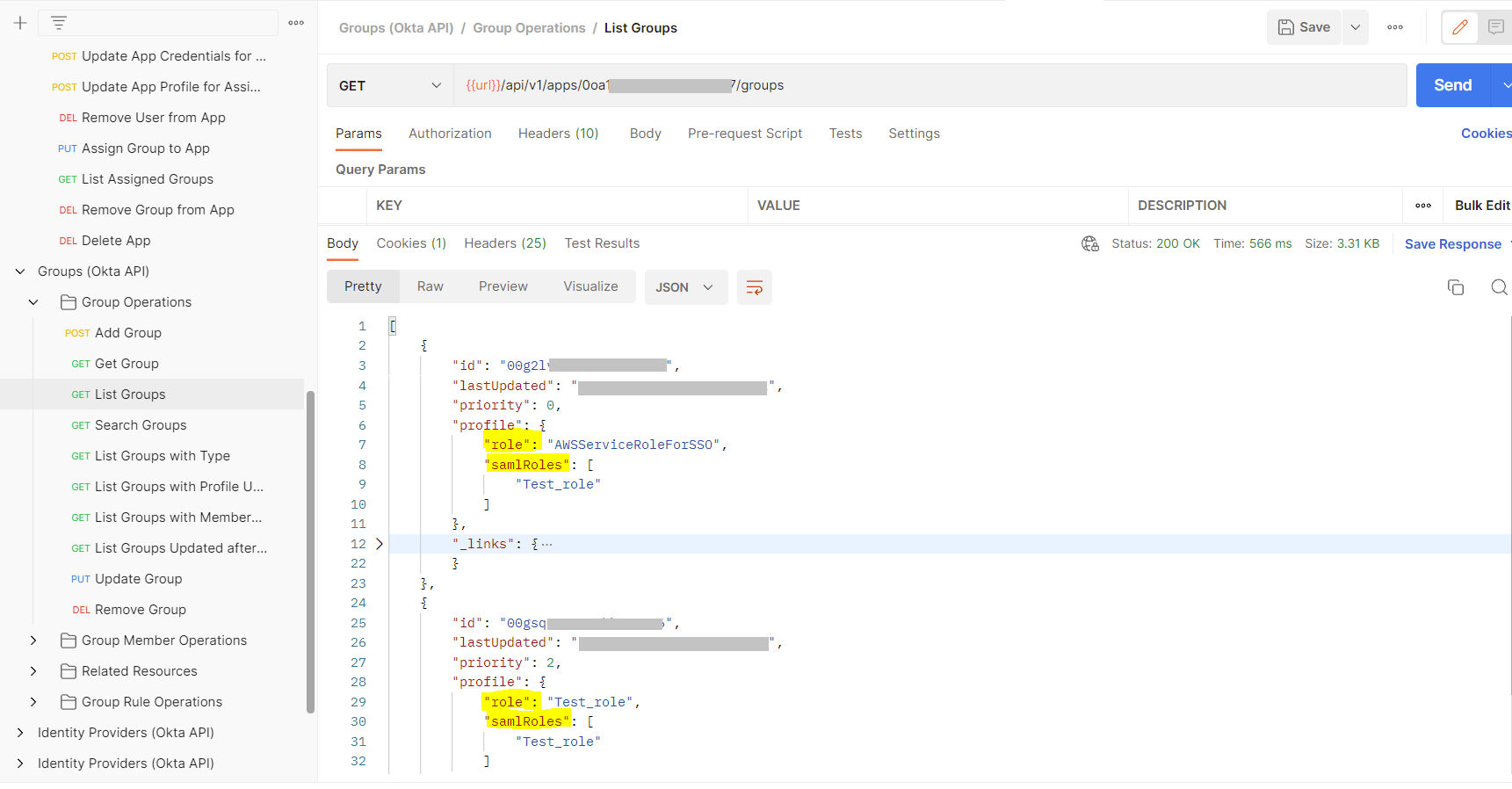Open the JSON format dropdown
Screen dimensions: 1512x789
pyautogui.click(x=685, y=287)
